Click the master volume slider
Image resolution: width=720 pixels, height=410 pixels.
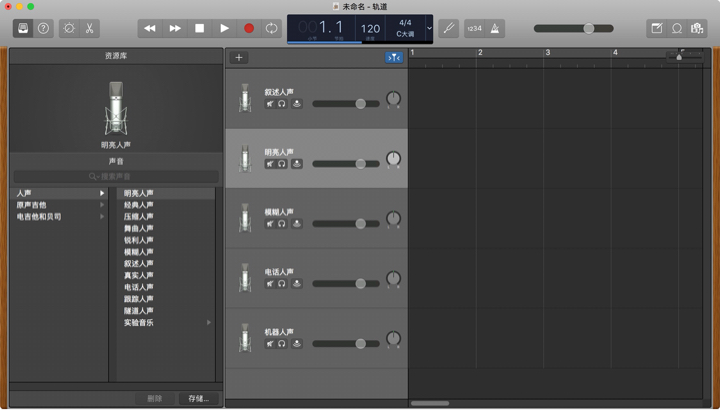point(574,28)
